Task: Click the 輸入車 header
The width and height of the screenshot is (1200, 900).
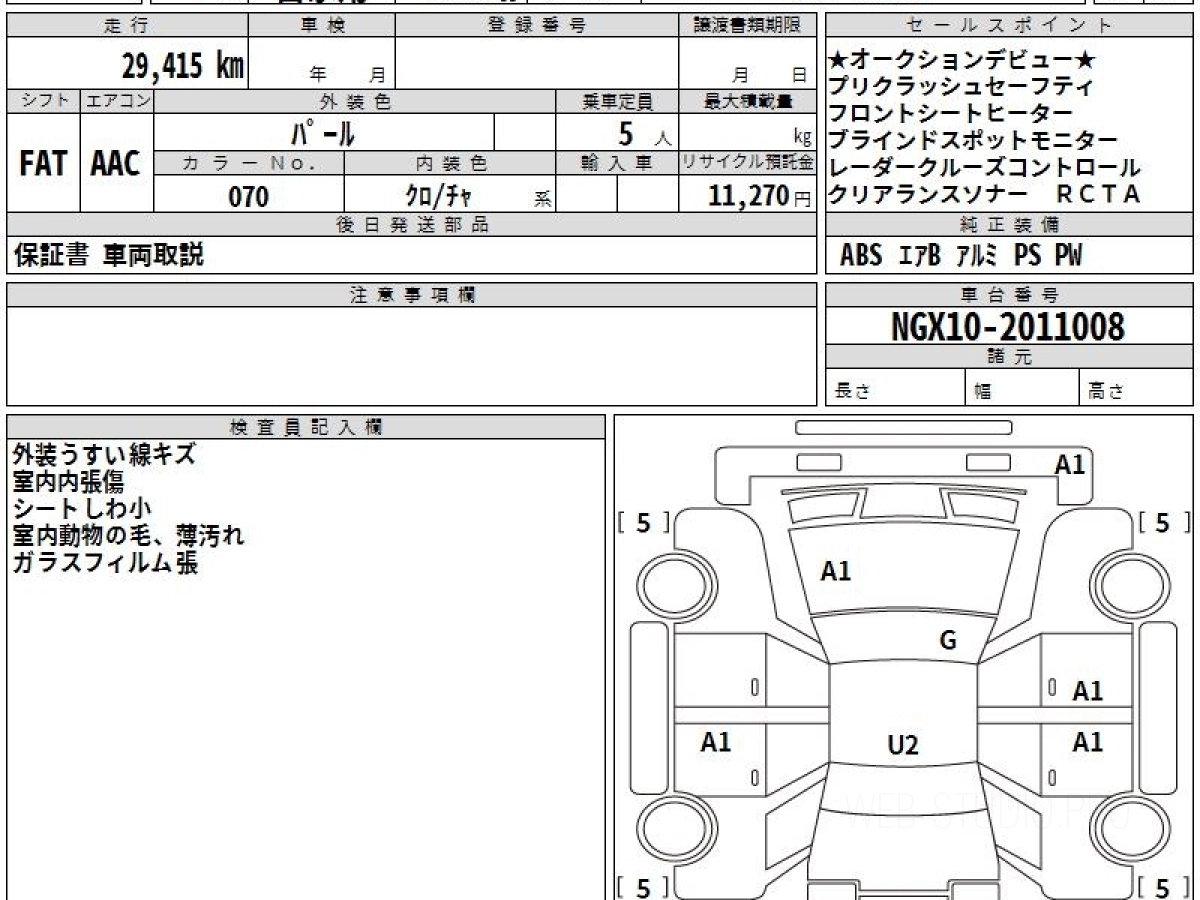Action: [617, 163]
